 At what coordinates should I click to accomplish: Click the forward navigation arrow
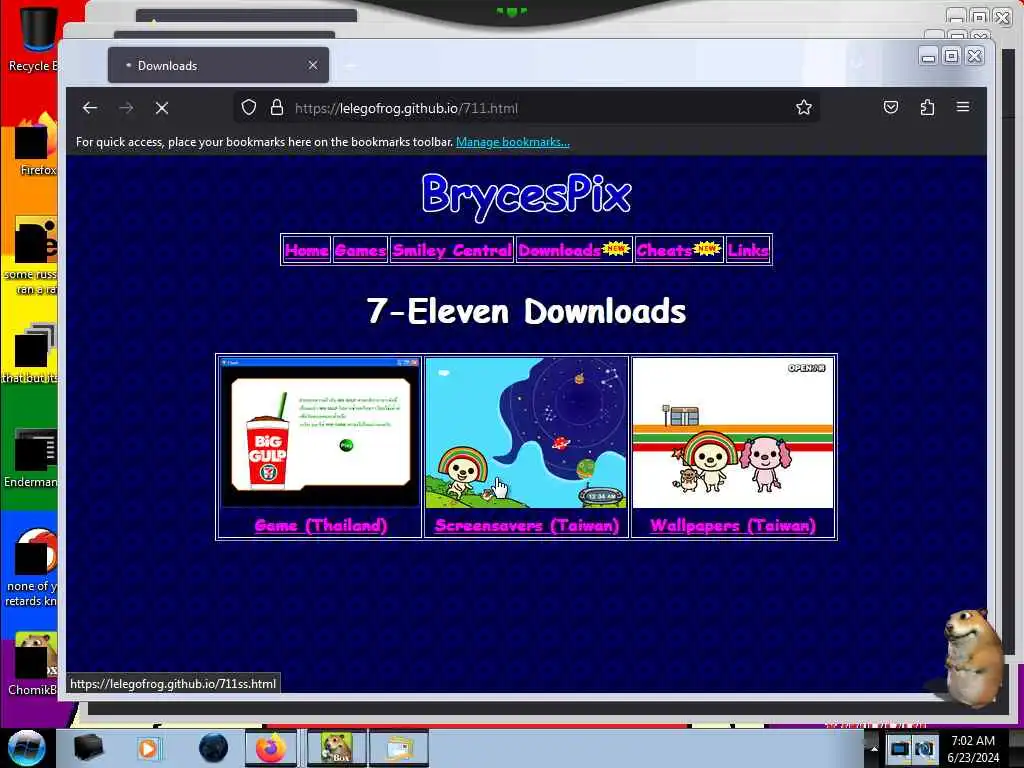pos(126,108)
